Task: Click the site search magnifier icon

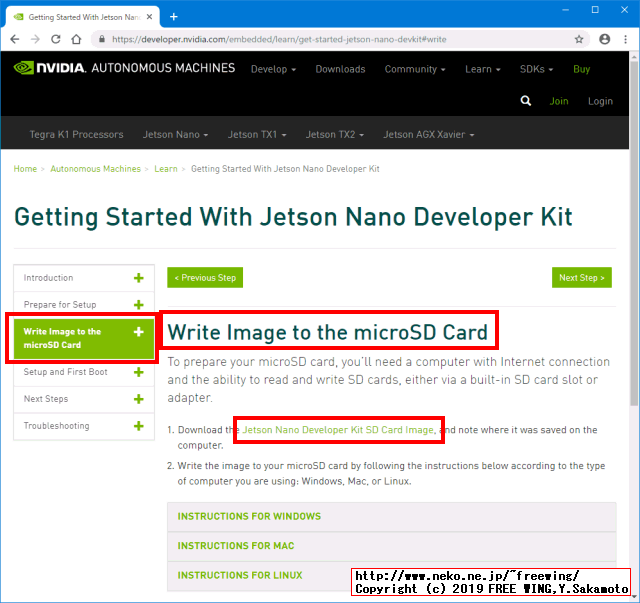Action: (526, 101)
